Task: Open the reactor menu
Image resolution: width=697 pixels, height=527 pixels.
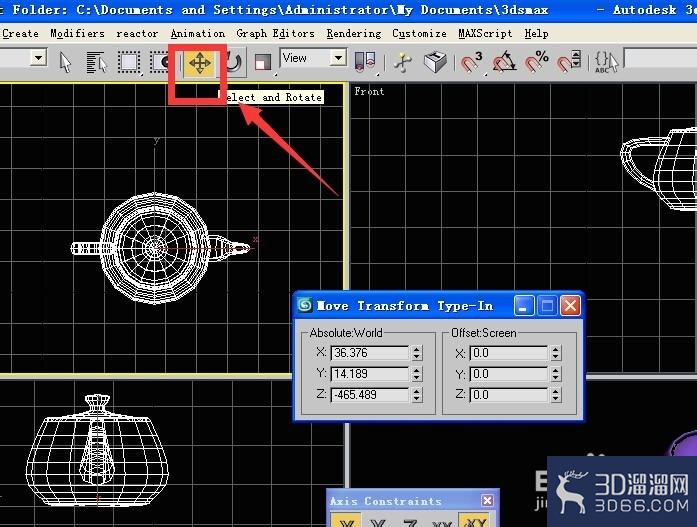Action: coord(137,34)
